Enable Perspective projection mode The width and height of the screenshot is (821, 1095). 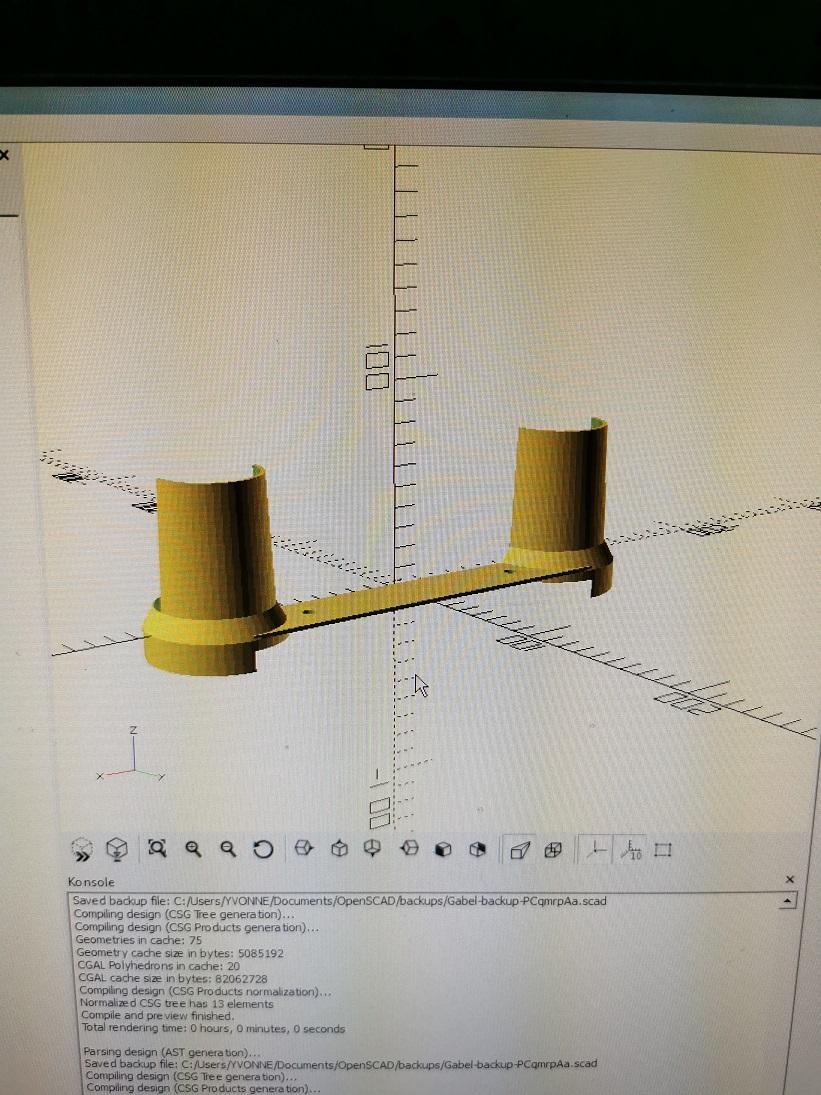(520, 850)
